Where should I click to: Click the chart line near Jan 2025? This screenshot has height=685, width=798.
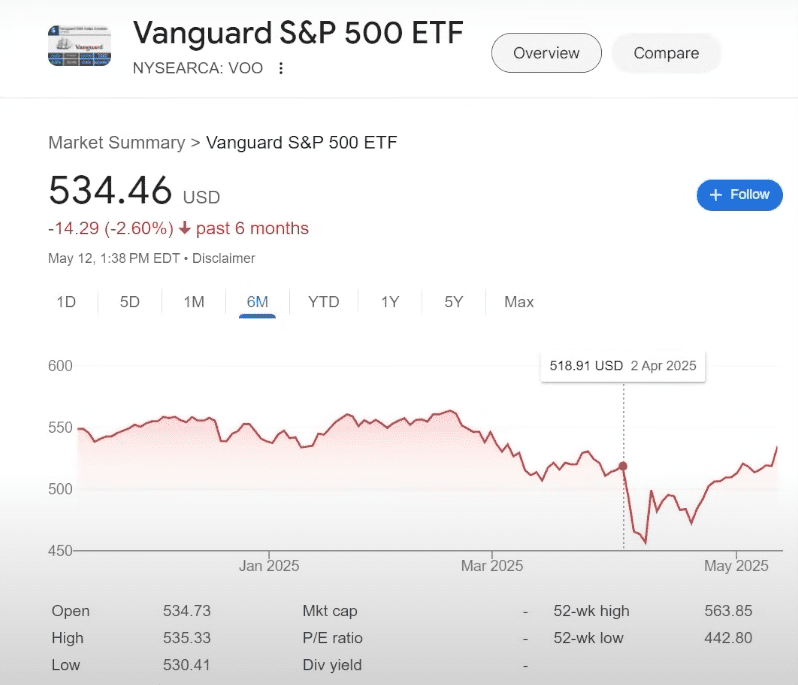270,441
